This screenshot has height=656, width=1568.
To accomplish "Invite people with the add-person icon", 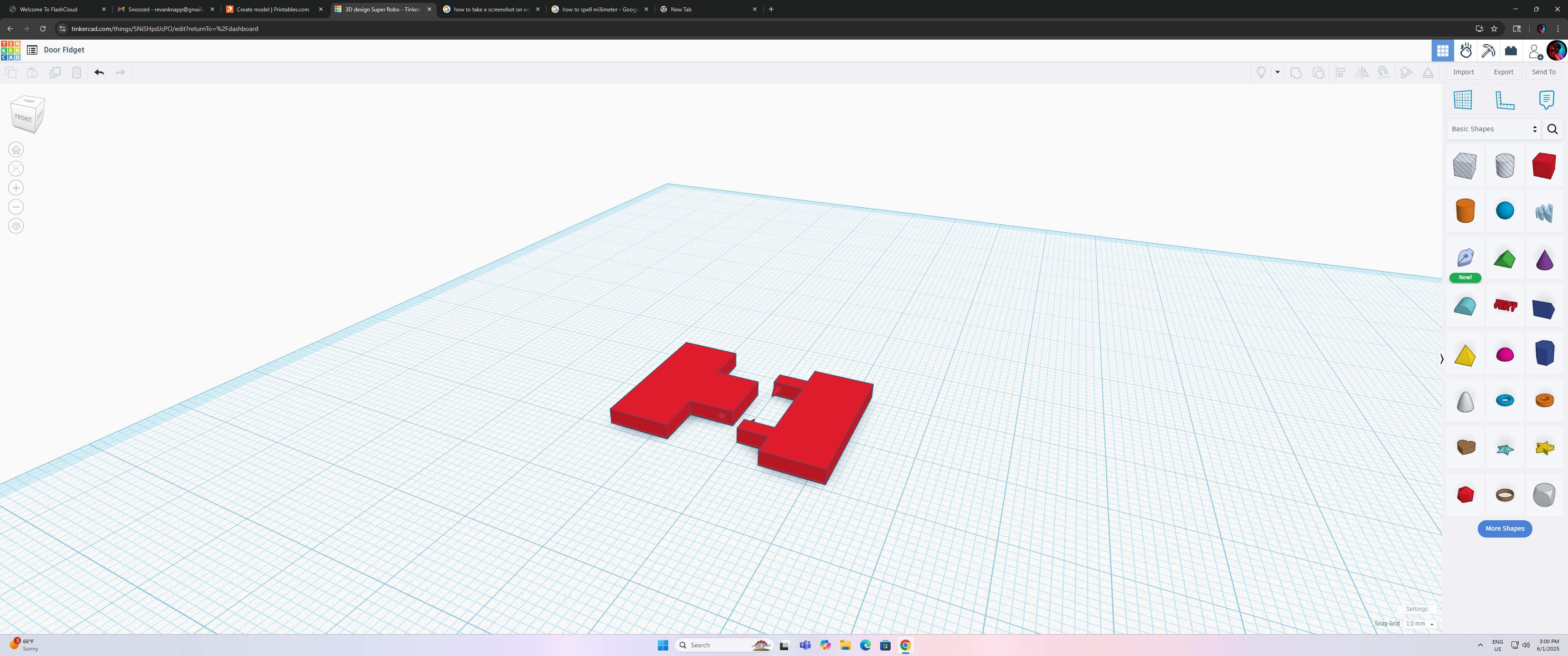I will click(1535, 51).
